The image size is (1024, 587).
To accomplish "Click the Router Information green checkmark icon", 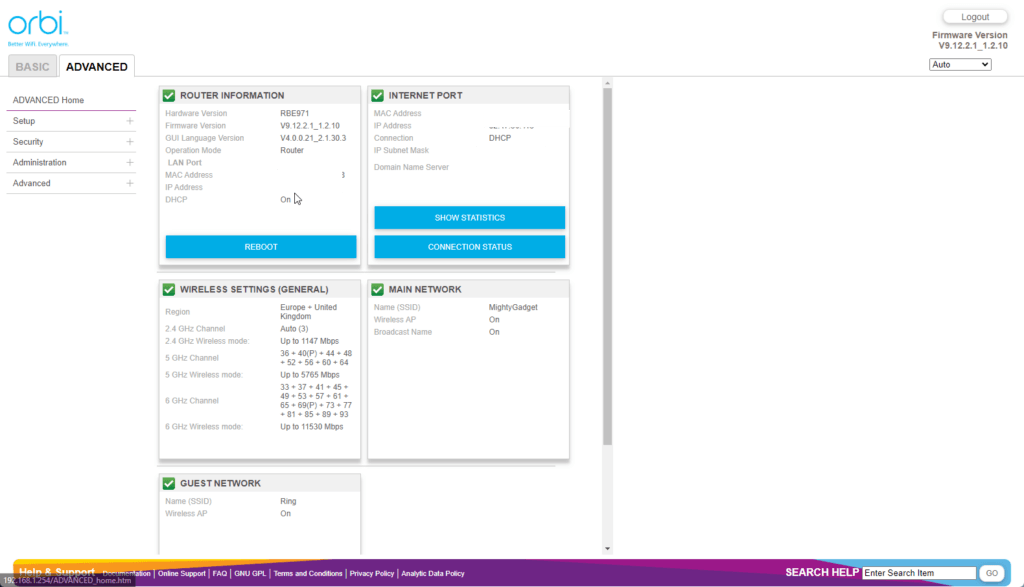I will click(169, 95).
